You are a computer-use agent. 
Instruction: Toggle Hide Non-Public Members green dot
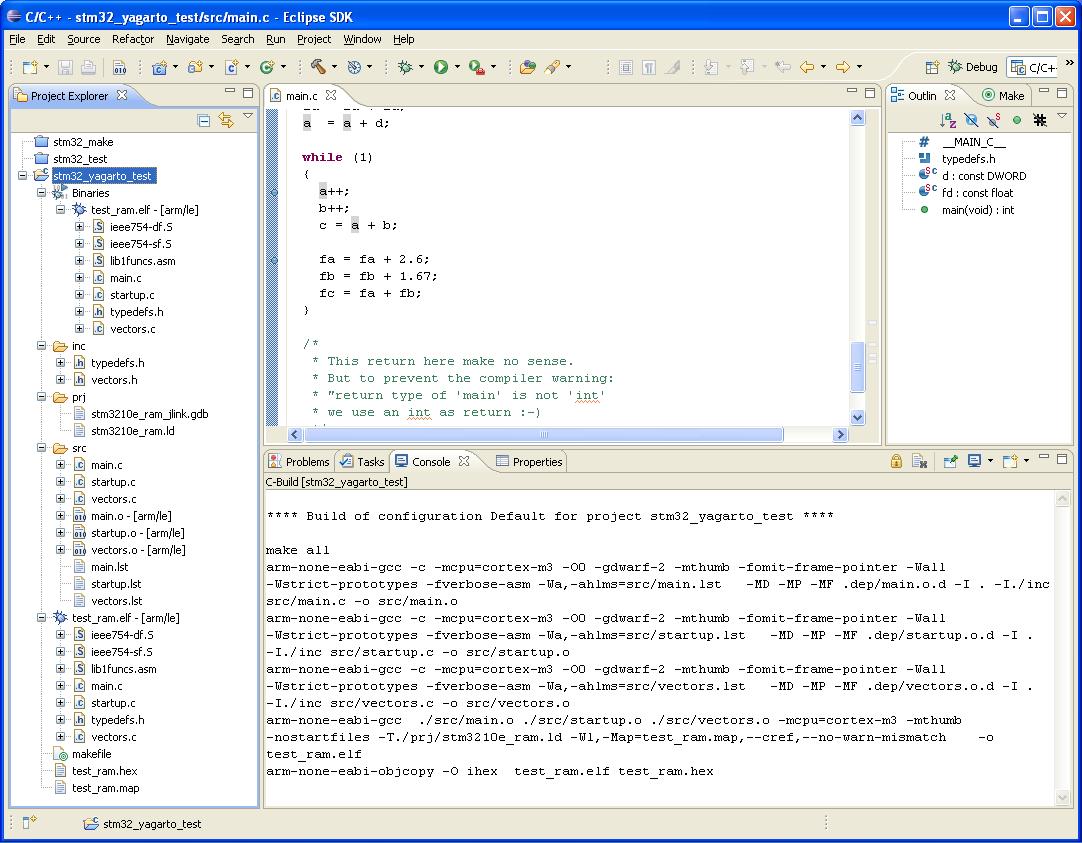(x=1016, y=120)
